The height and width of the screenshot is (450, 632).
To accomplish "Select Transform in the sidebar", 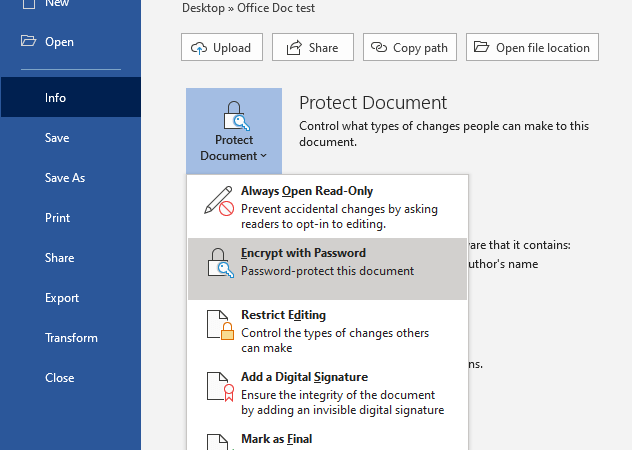I will coord(71,338).
